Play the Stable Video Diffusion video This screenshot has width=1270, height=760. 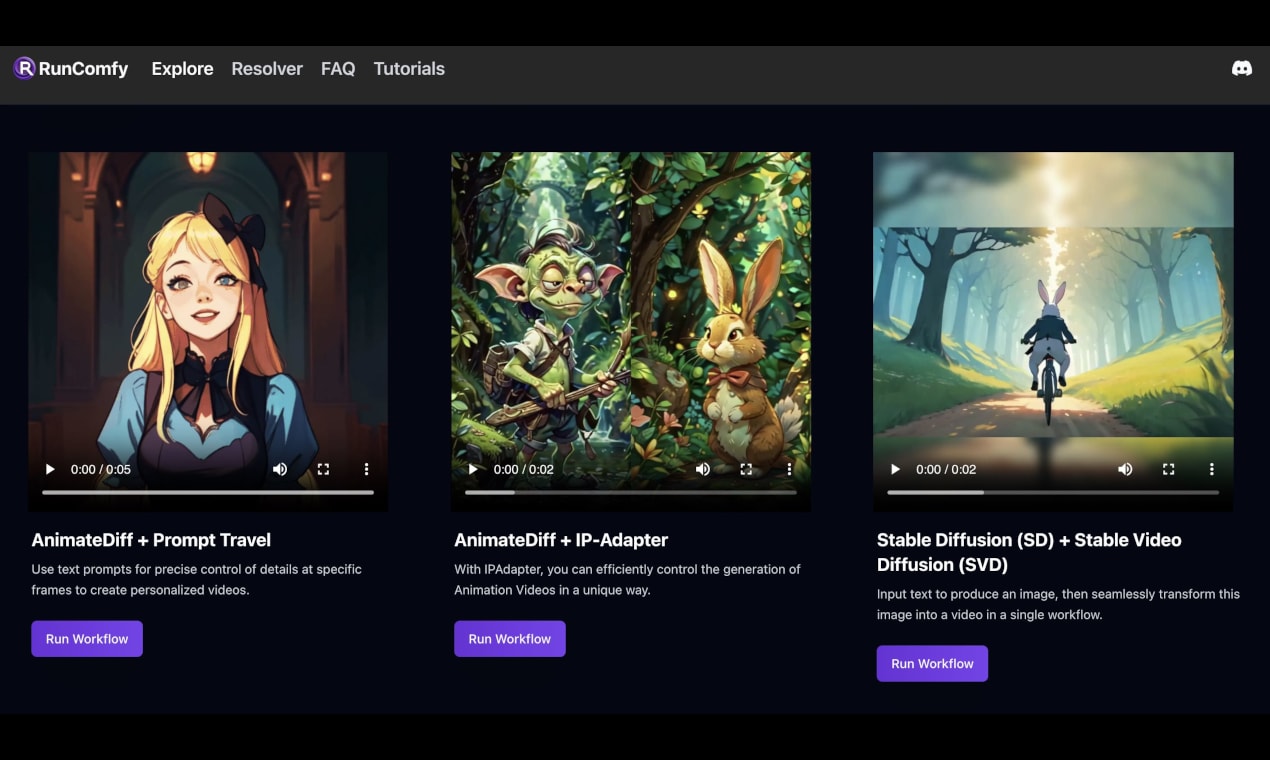click(x=896, y=469)
